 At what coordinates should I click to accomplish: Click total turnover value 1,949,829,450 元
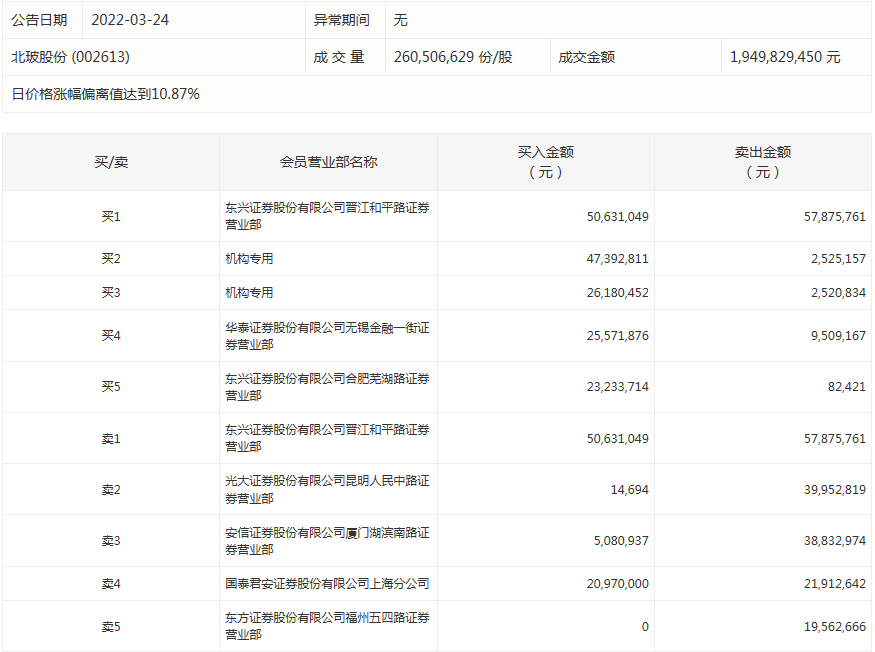tap(785, 57)
